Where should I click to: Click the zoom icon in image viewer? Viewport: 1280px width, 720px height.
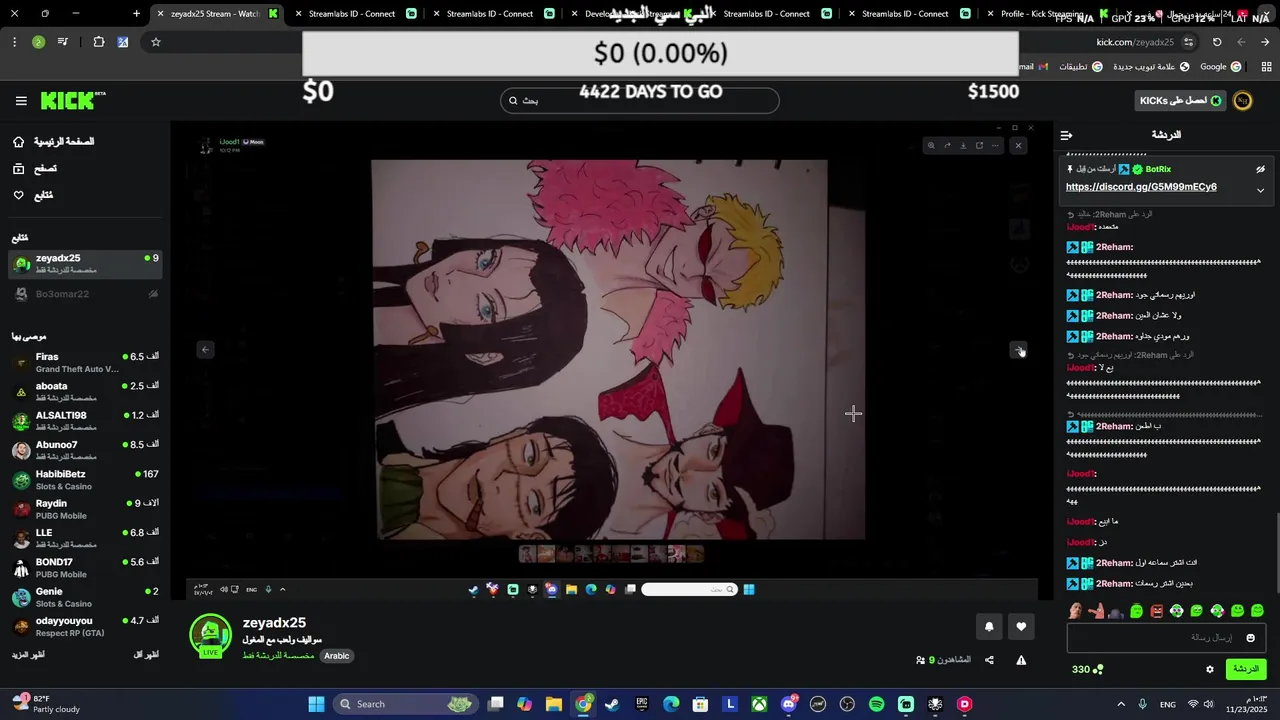tap(931, 146)
